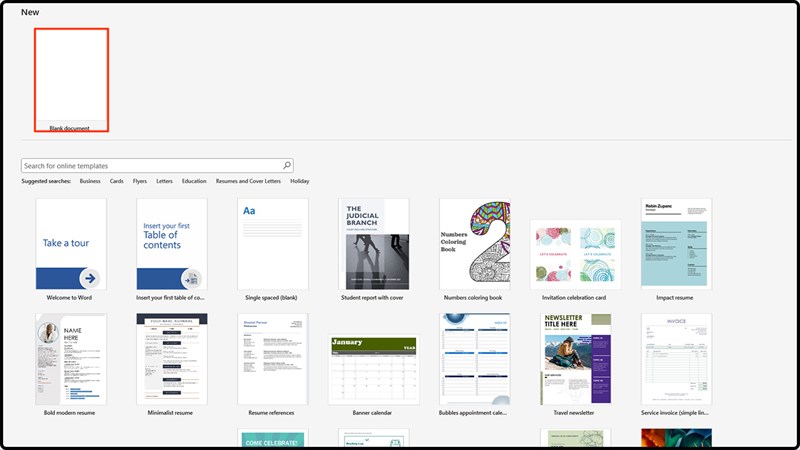Open the Minimalist resume template
The image size is (800, 450).
coord(172,359)
